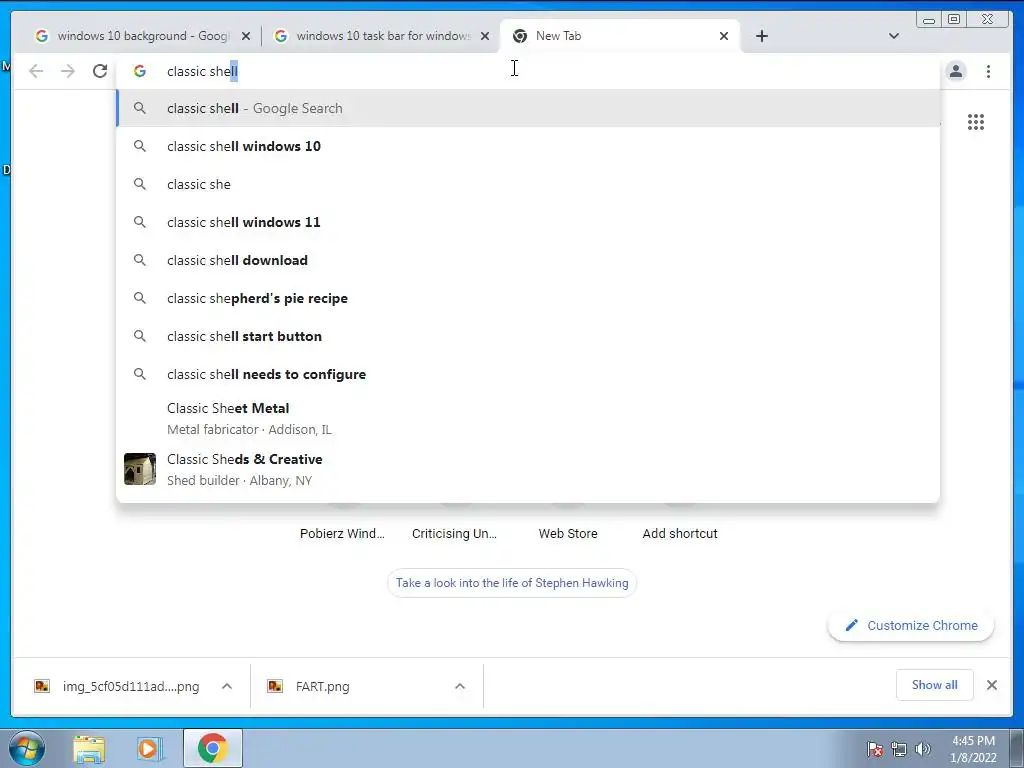
Task: Open the clock showing 4:45 PM
Action: click(973, 749)
